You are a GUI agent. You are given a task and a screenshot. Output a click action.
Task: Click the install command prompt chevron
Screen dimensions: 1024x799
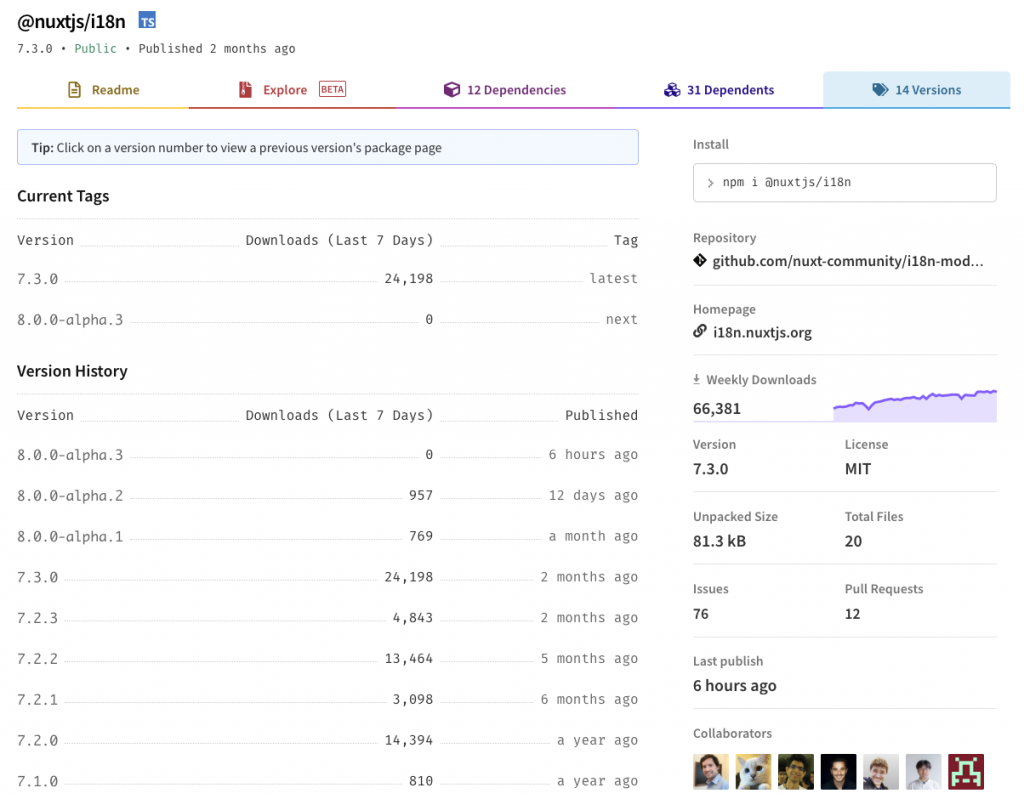pyautogui.click(x=711, y=183)
